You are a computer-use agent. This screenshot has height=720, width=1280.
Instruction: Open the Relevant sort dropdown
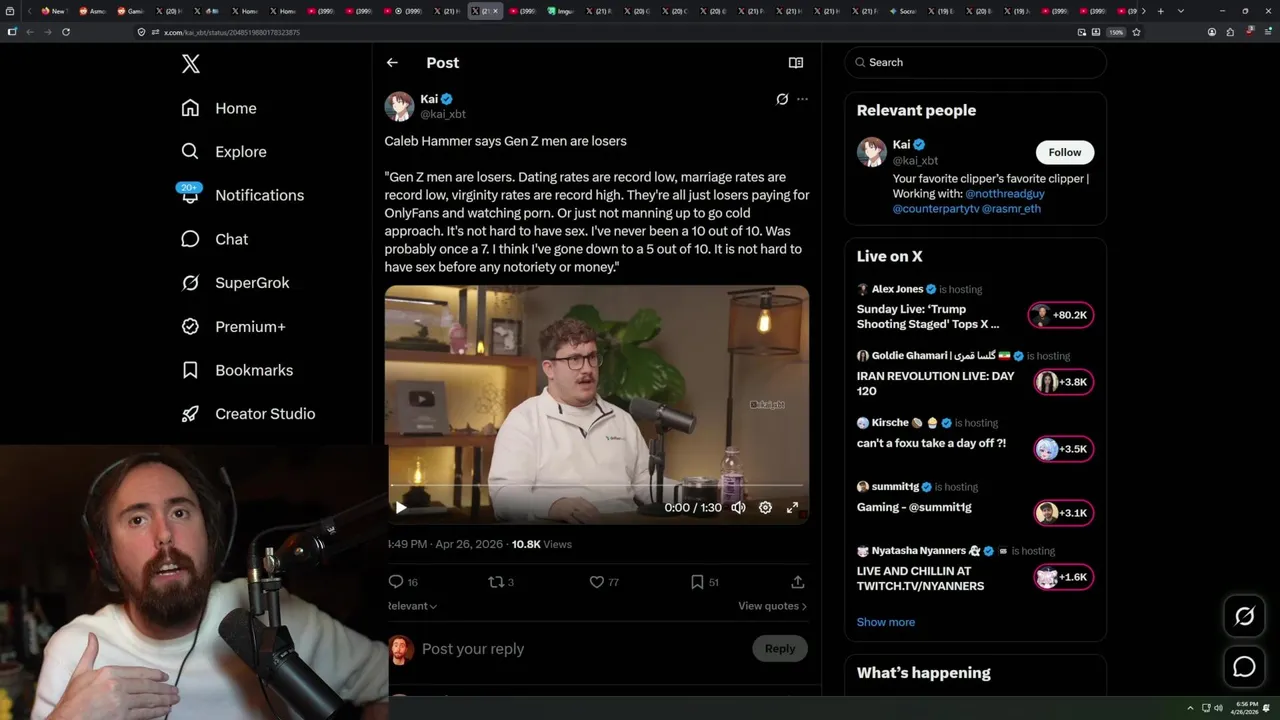pyautogui.click(x=412, y=606)
